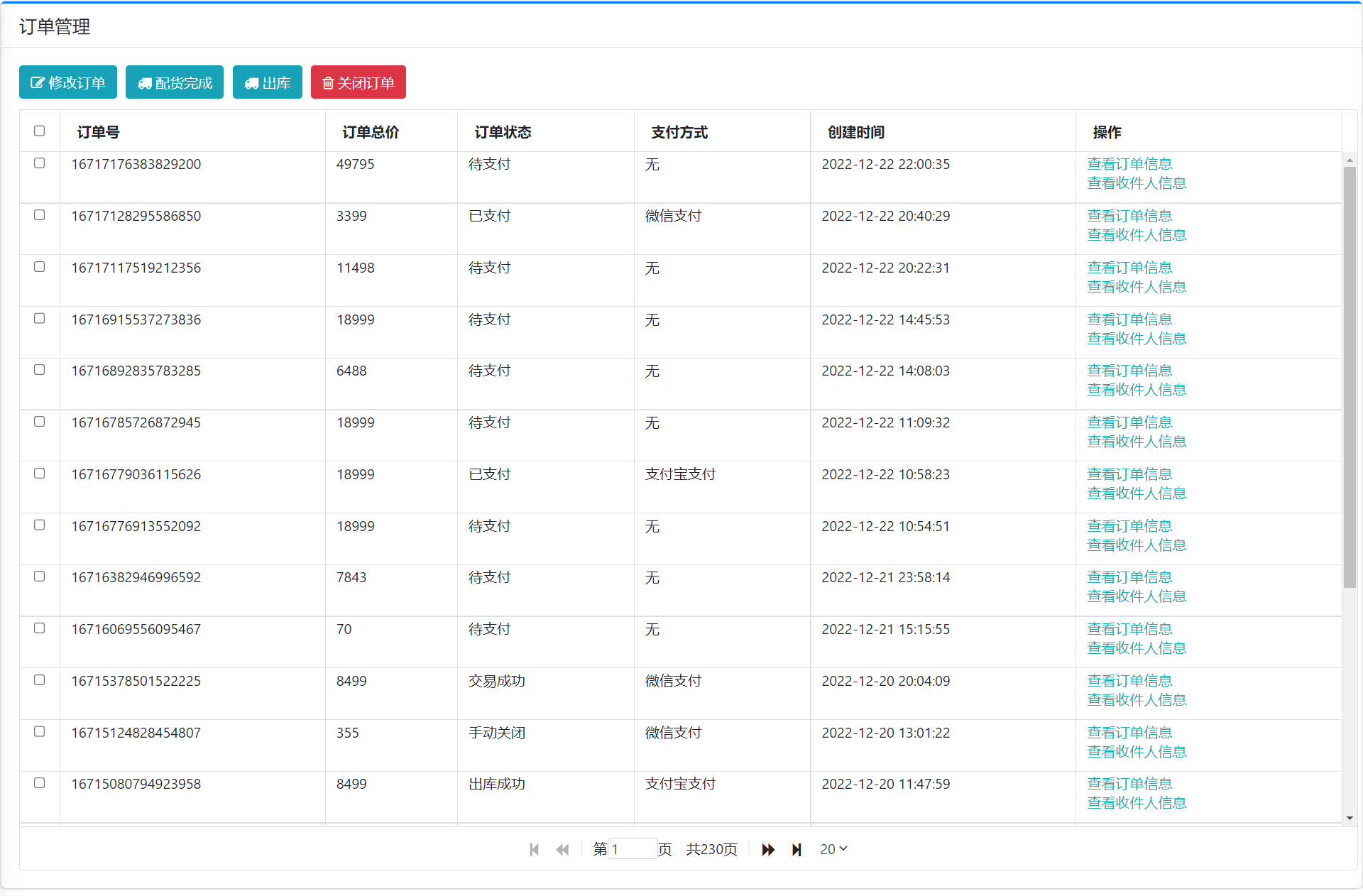This screenshot has height=896, width=1363.
Task: Click the previous page double-arrow icon
Action: point(562,850)
